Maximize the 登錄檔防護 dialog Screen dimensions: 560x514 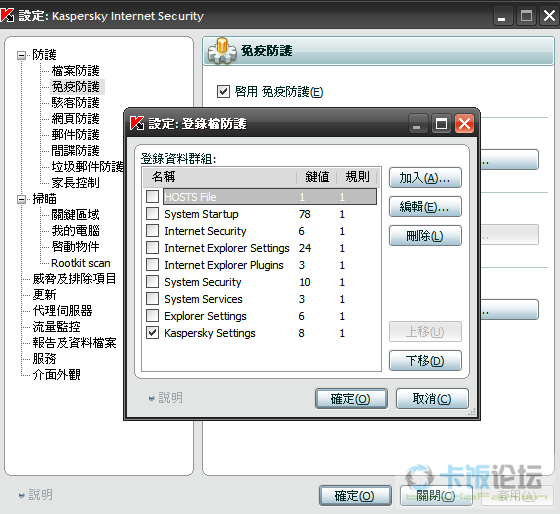pyautogui.click(x=441, y=124)
